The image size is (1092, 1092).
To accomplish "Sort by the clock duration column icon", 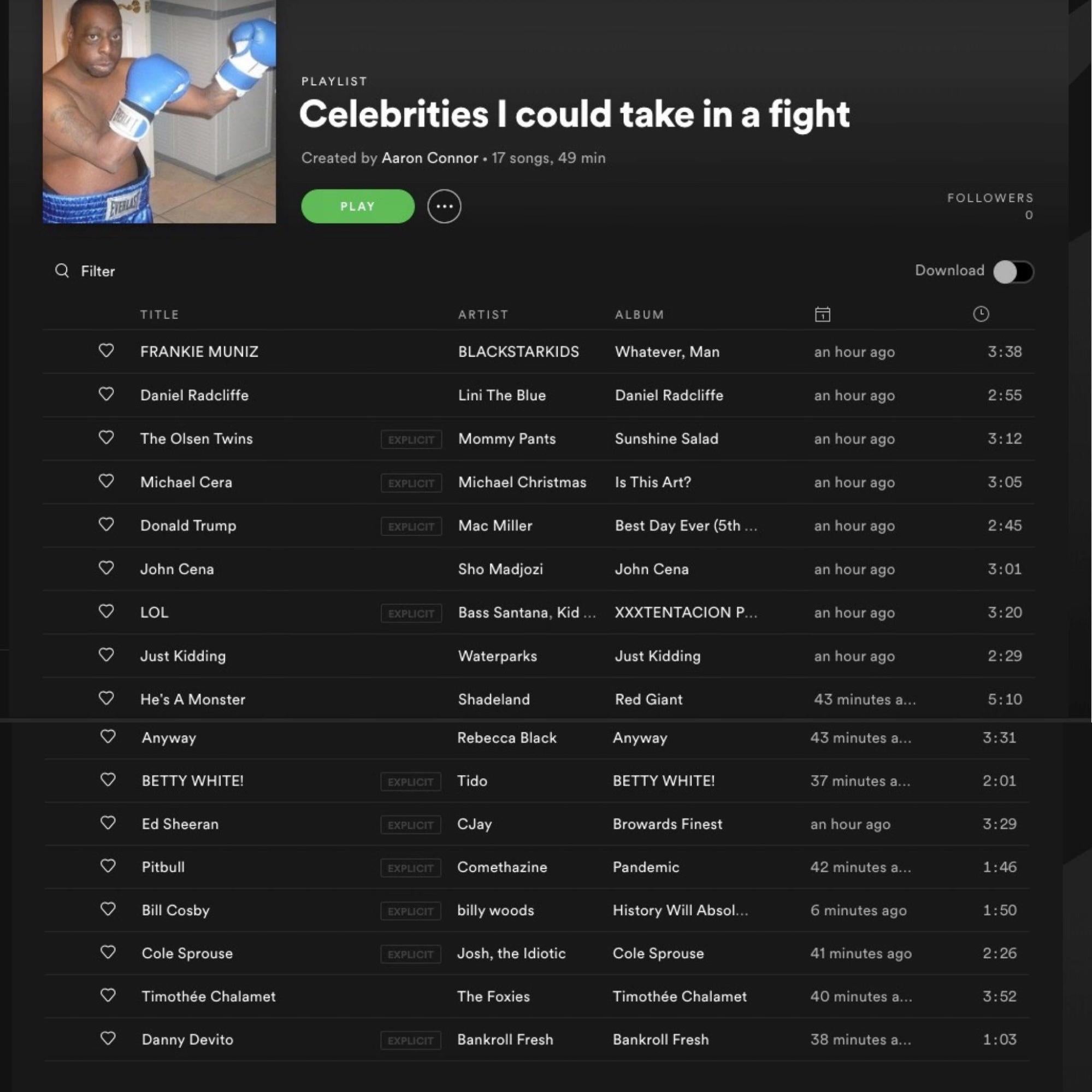I will click(981, 314).
